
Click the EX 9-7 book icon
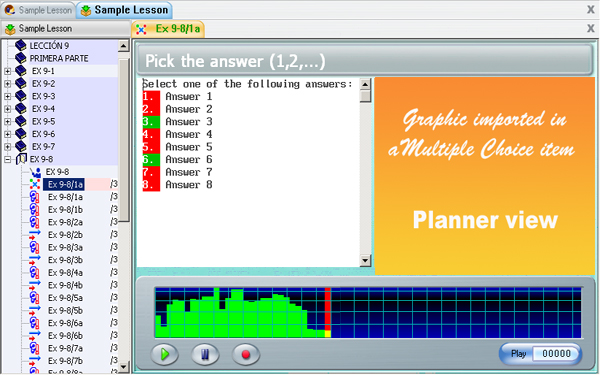click(20, 147)
